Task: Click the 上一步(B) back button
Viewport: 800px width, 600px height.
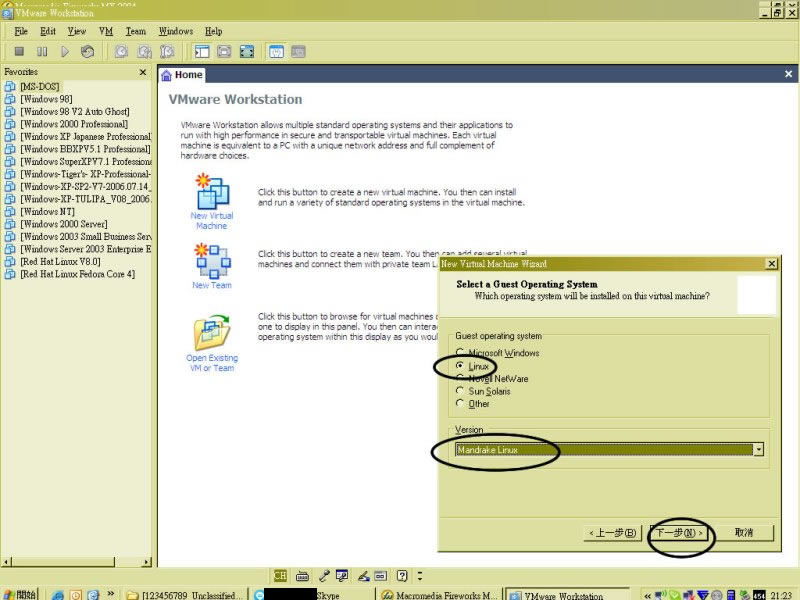Action: click(x=612, y=533)
